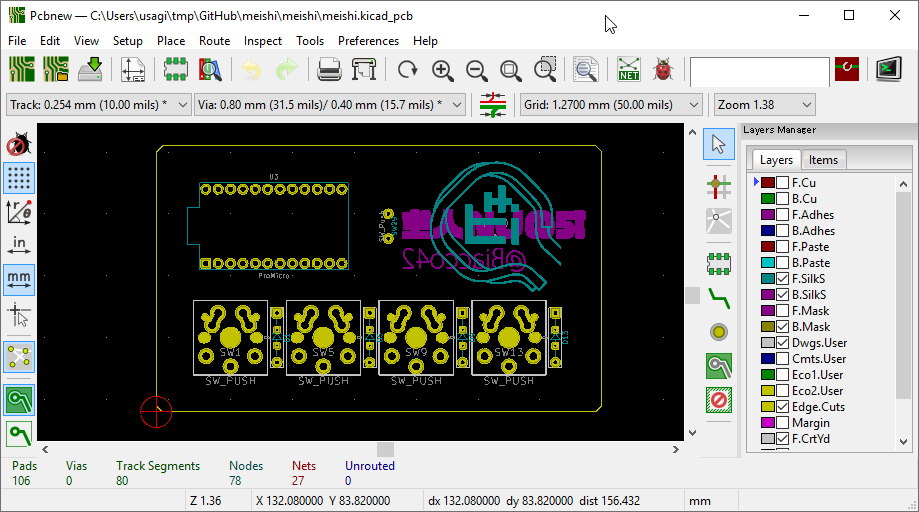This screenshot has height=512, width=919.
Task: Select the add filled zones tool
Action: 719,367
